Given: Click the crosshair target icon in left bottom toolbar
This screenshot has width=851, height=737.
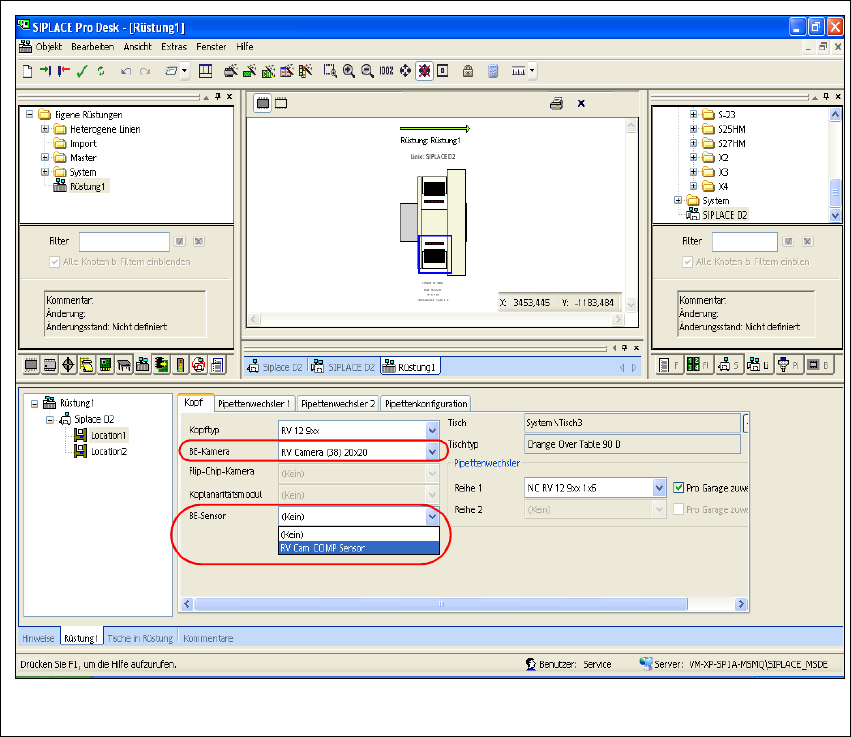Looking at the screenshot, I should coord(68,365).
